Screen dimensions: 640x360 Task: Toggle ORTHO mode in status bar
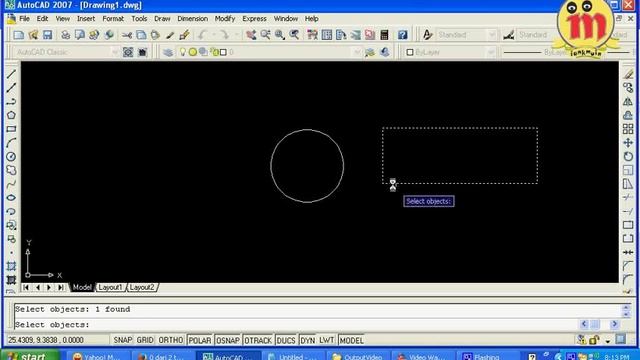tap(171, 340)
